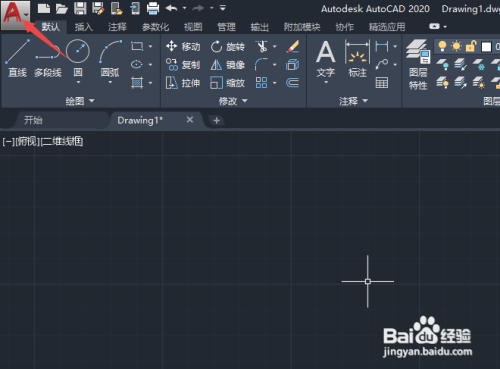Insert a Table with the grid icon

[x=382, y=83]
